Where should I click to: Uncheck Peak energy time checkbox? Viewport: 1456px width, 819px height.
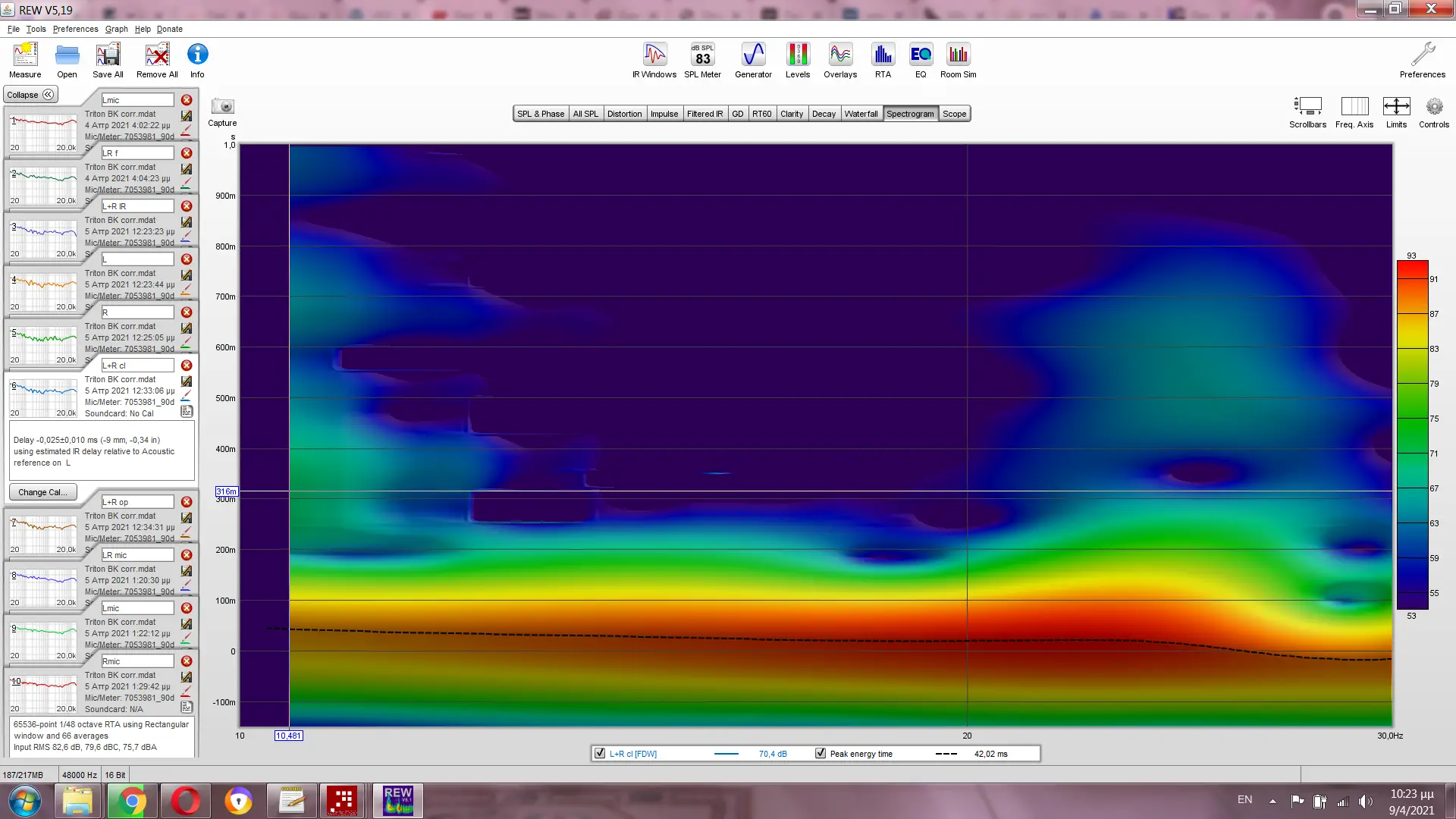tap(820, 753)
